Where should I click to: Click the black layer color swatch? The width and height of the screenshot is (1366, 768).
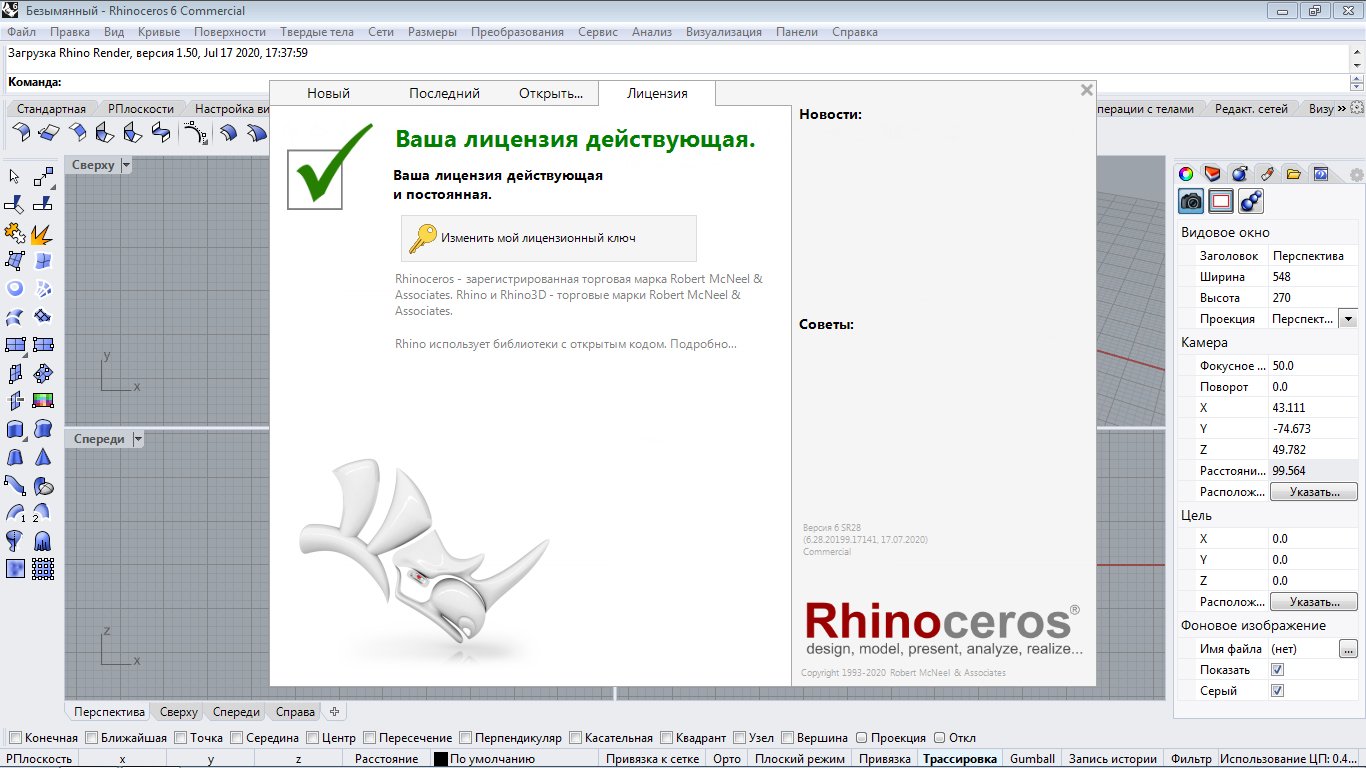[440, 759]
